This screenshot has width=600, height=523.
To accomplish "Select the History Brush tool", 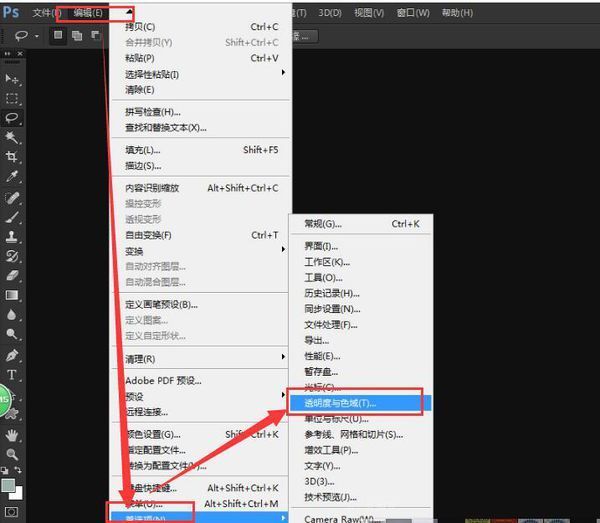I will tap(12, 256).
